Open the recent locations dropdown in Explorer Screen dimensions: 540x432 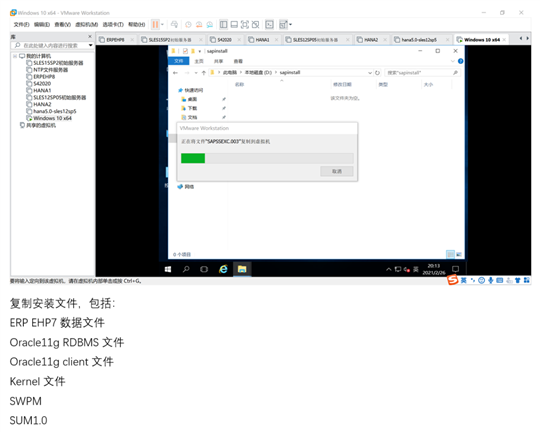coord(196,73)
